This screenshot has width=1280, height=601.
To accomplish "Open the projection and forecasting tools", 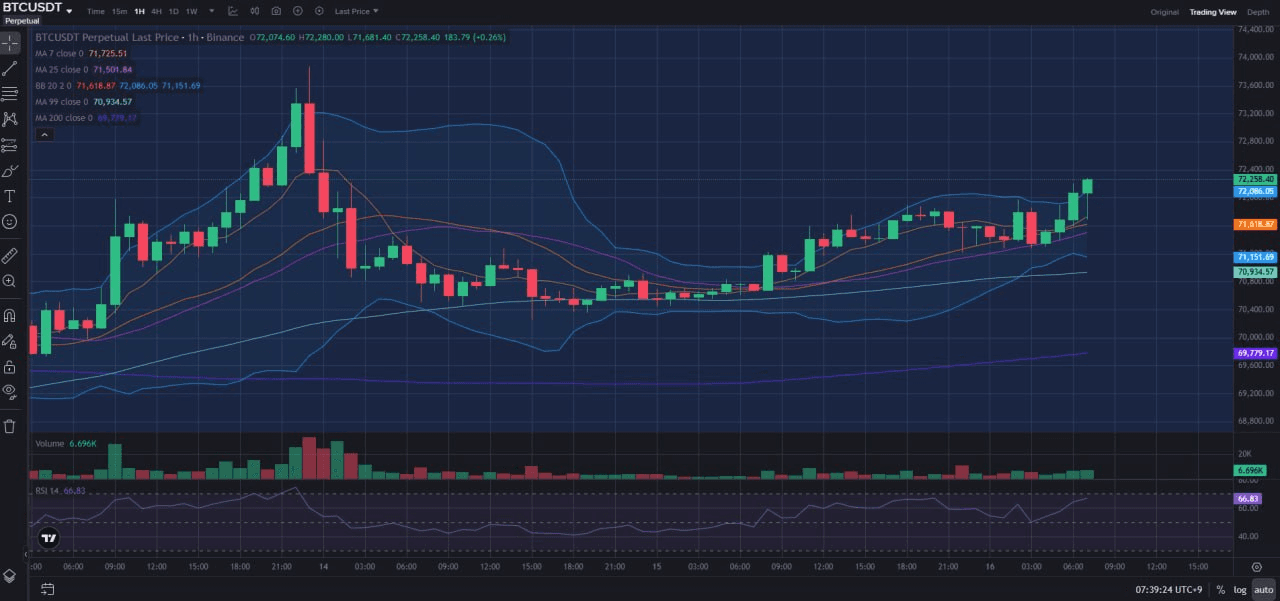I will tap(10, 145).
